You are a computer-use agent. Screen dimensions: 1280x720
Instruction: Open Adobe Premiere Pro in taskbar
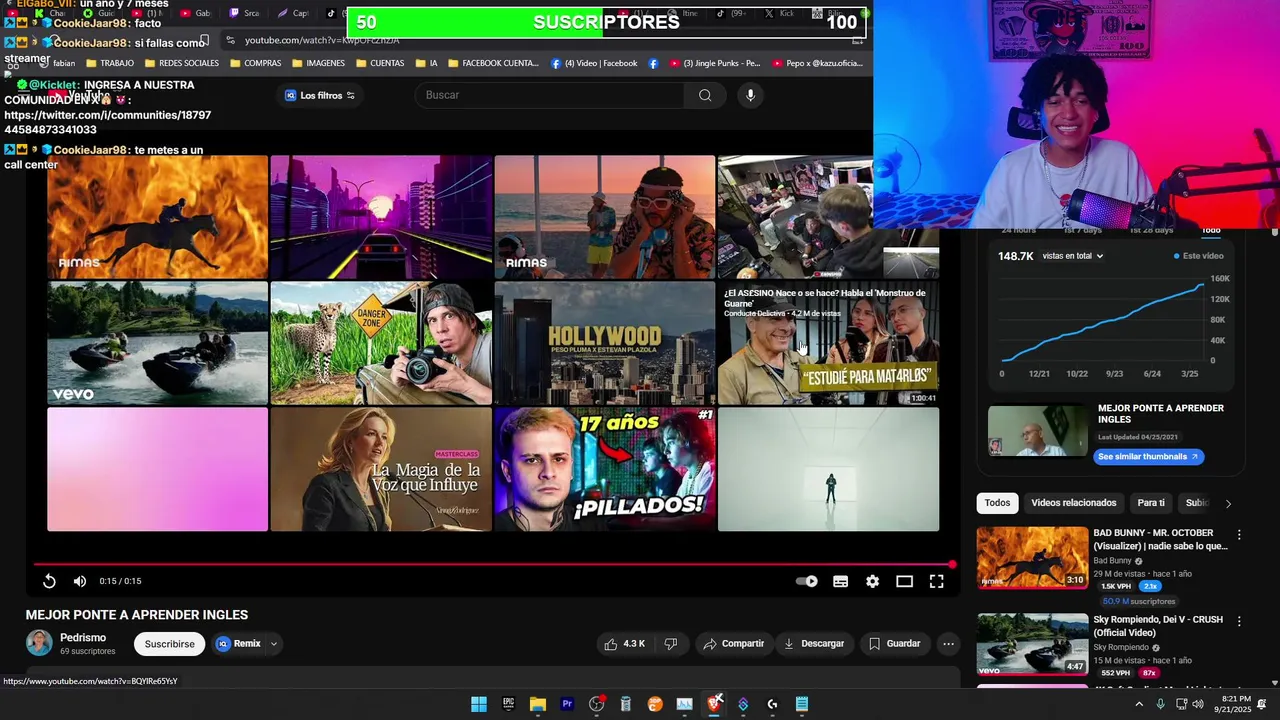coord(567,704)
